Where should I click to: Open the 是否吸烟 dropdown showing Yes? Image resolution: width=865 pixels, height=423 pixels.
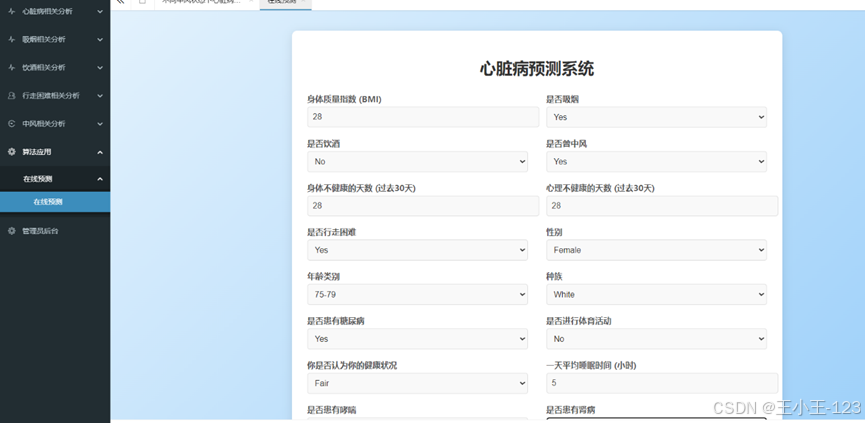click(656, 117)
